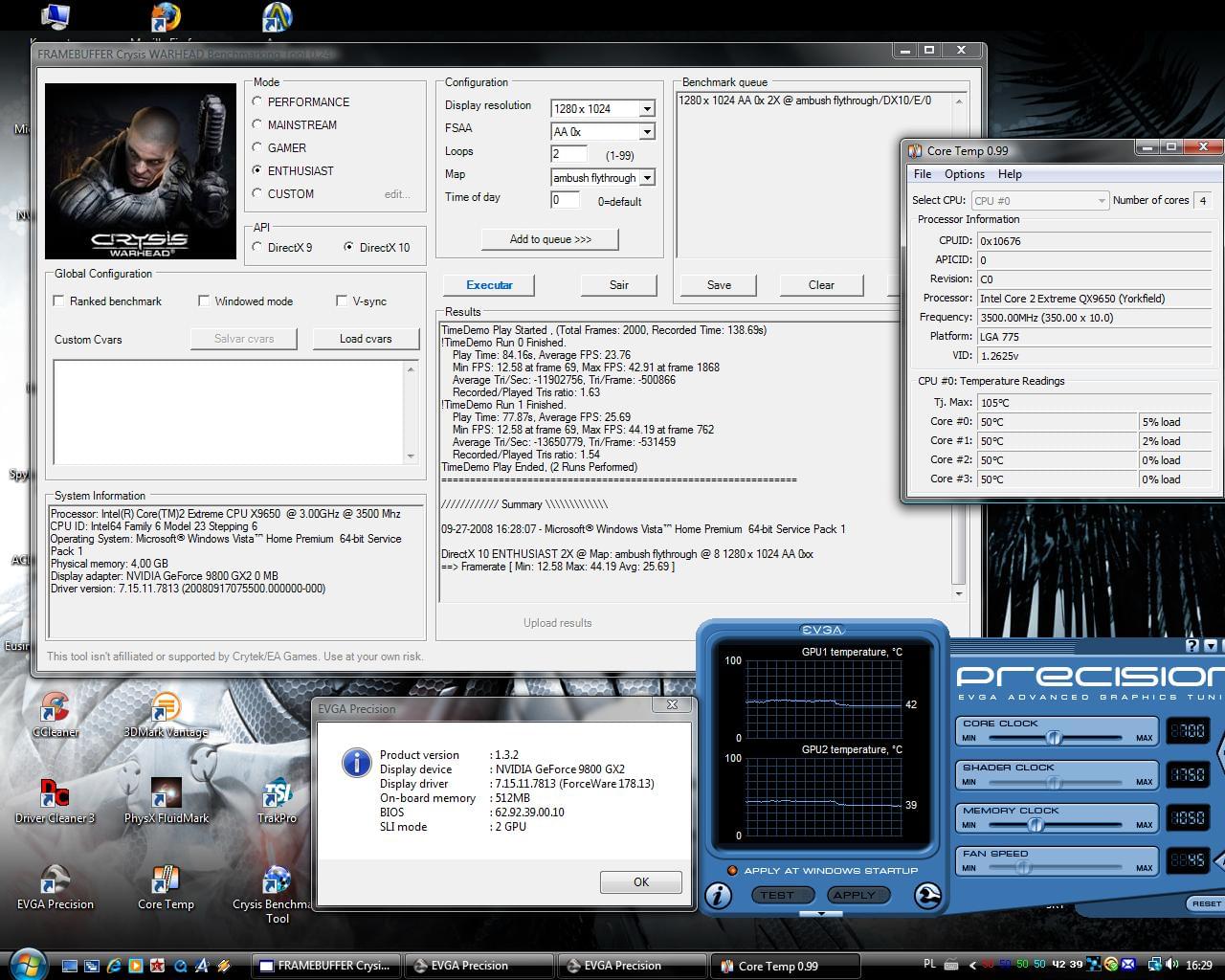Open Core Temp desktop shortcut

pyautogui.click(x=166, y=886)
